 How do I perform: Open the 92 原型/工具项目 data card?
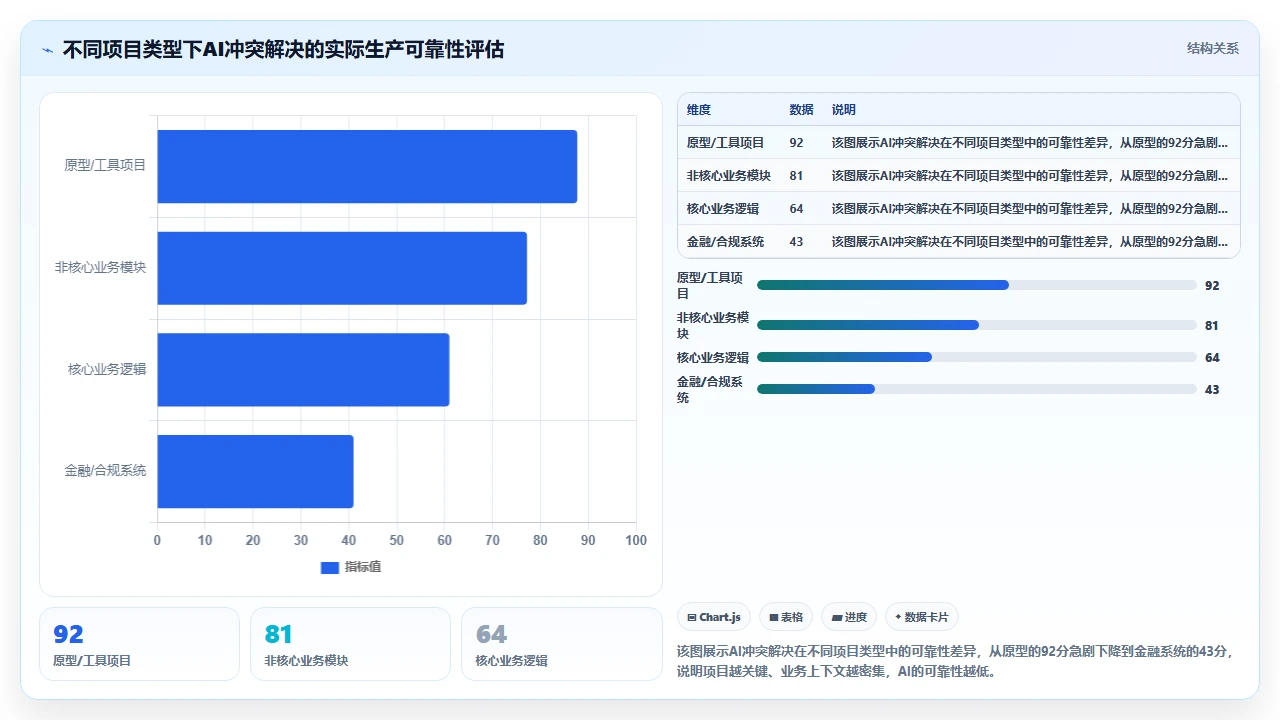coord(139,644)
